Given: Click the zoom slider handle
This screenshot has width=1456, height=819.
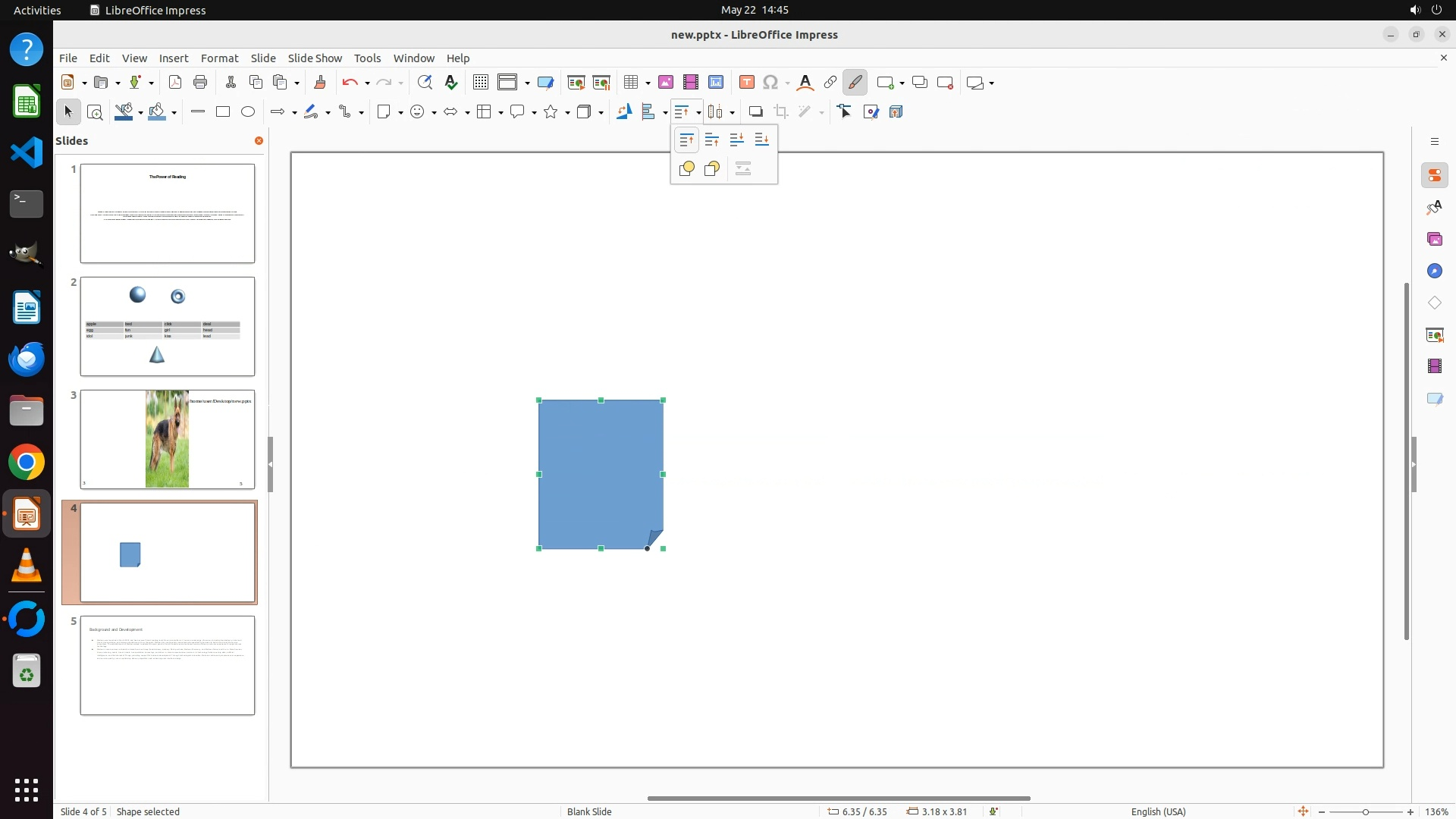Looking at the screenshot, I should pos(1365,812).
